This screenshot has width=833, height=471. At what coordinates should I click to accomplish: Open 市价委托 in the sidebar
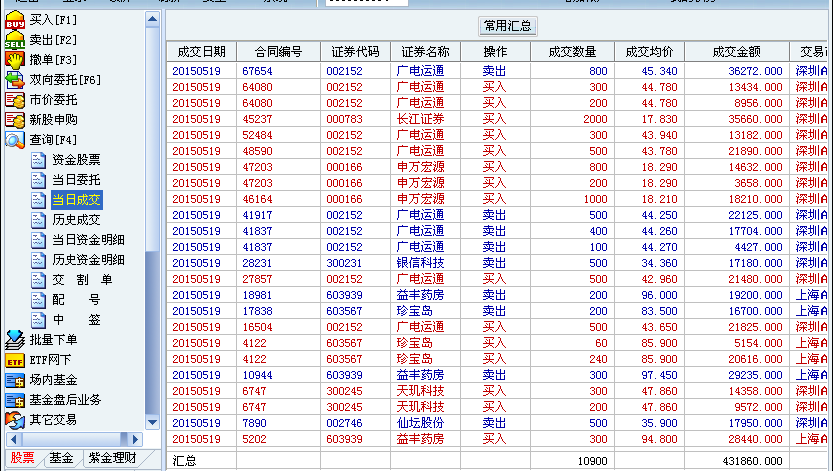pyautogui.click(x=52, y=100)
